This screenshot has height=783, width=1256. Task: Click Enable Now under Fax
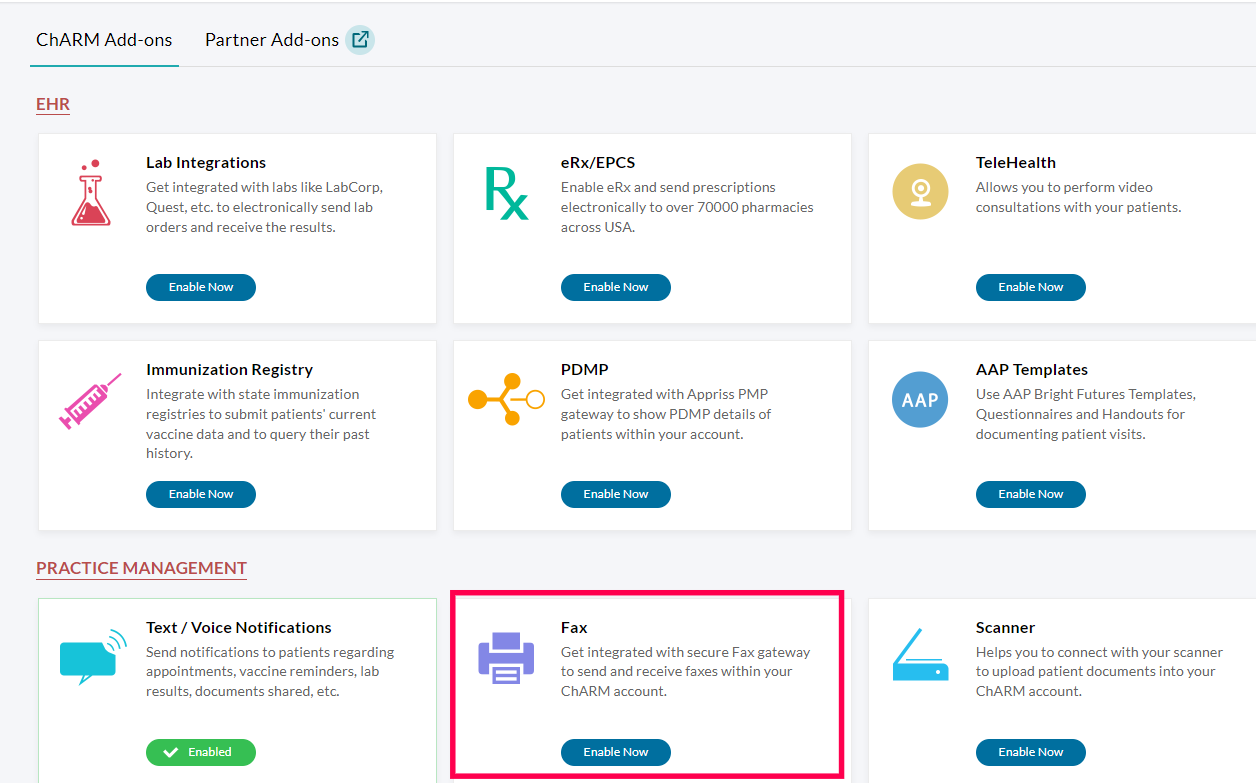615,752
